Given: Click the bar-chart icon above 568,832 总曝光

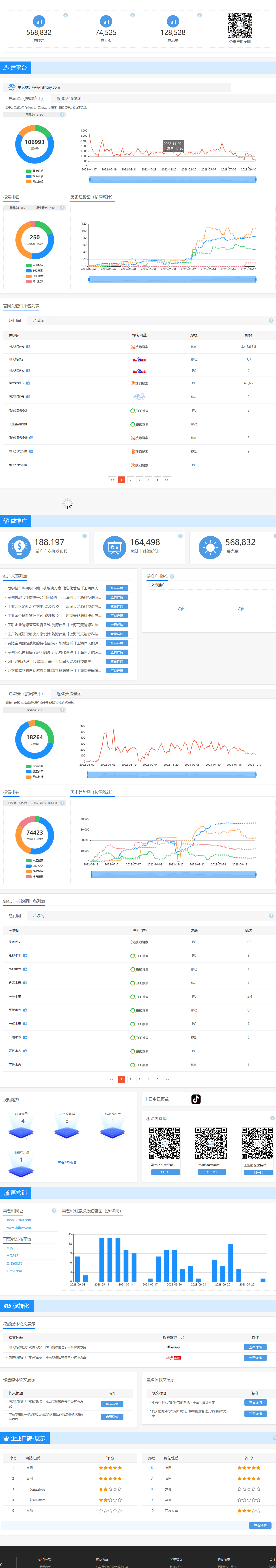Looking at the screenshot, I should [39, 21].
